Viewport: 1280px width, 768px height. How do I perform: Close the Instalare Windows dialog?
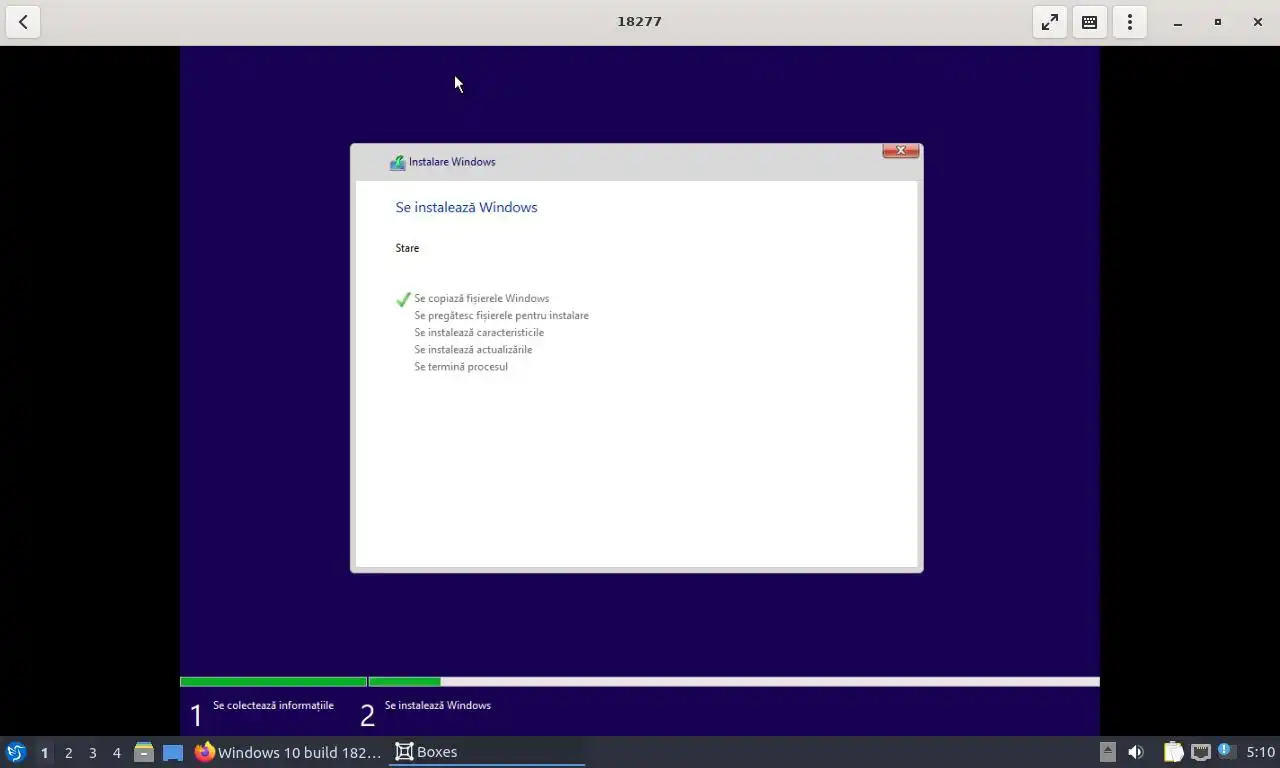click(901, 151)
